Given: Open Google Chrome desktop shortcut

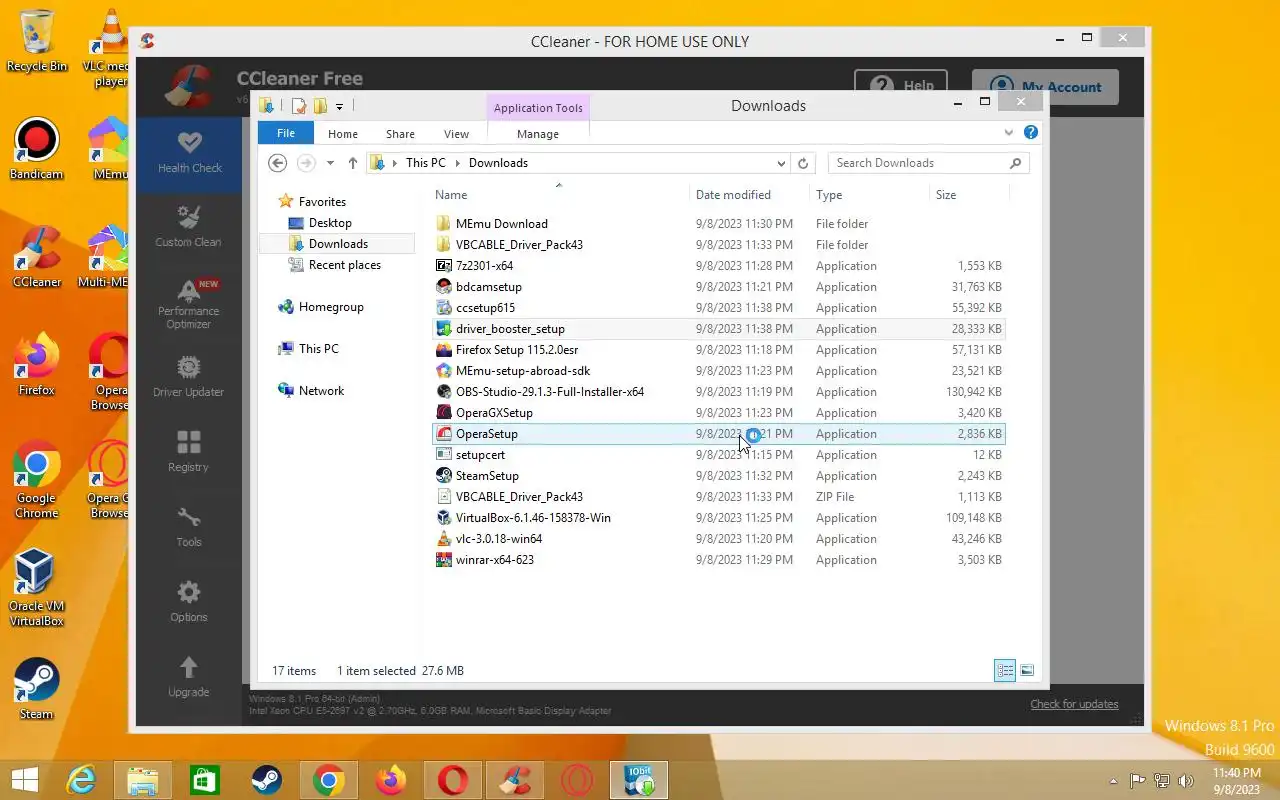Looking at the screenshot, I should 37,481.
